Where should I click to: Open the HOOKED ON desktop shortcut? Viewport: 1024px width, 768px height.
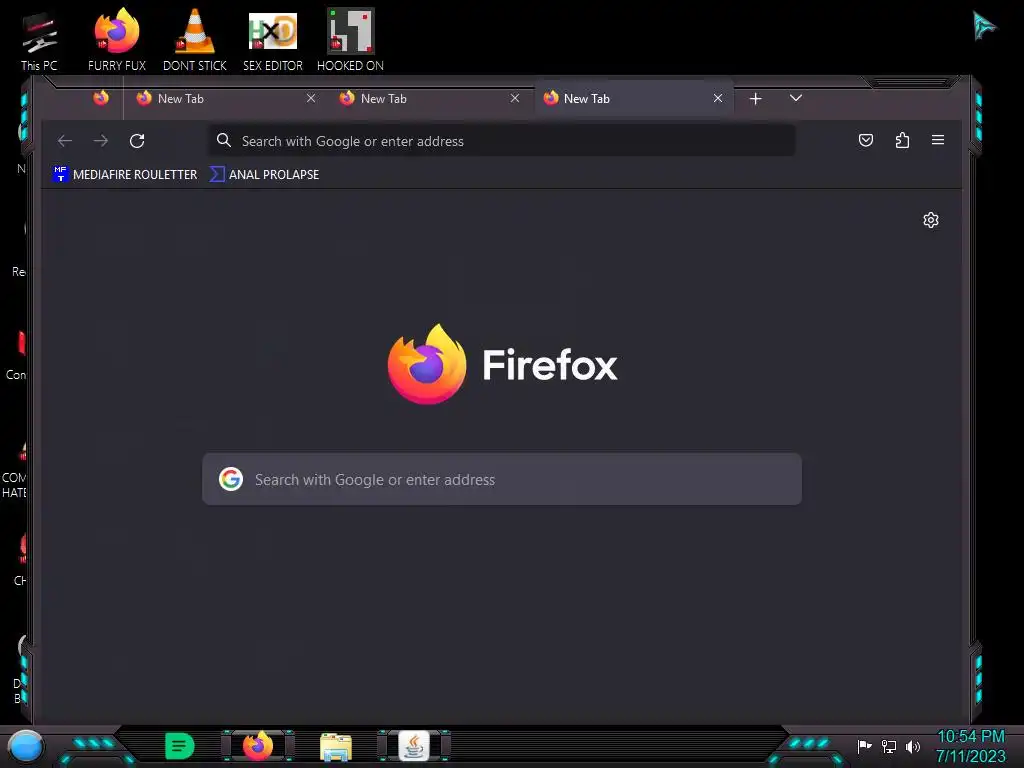point(350,40)
